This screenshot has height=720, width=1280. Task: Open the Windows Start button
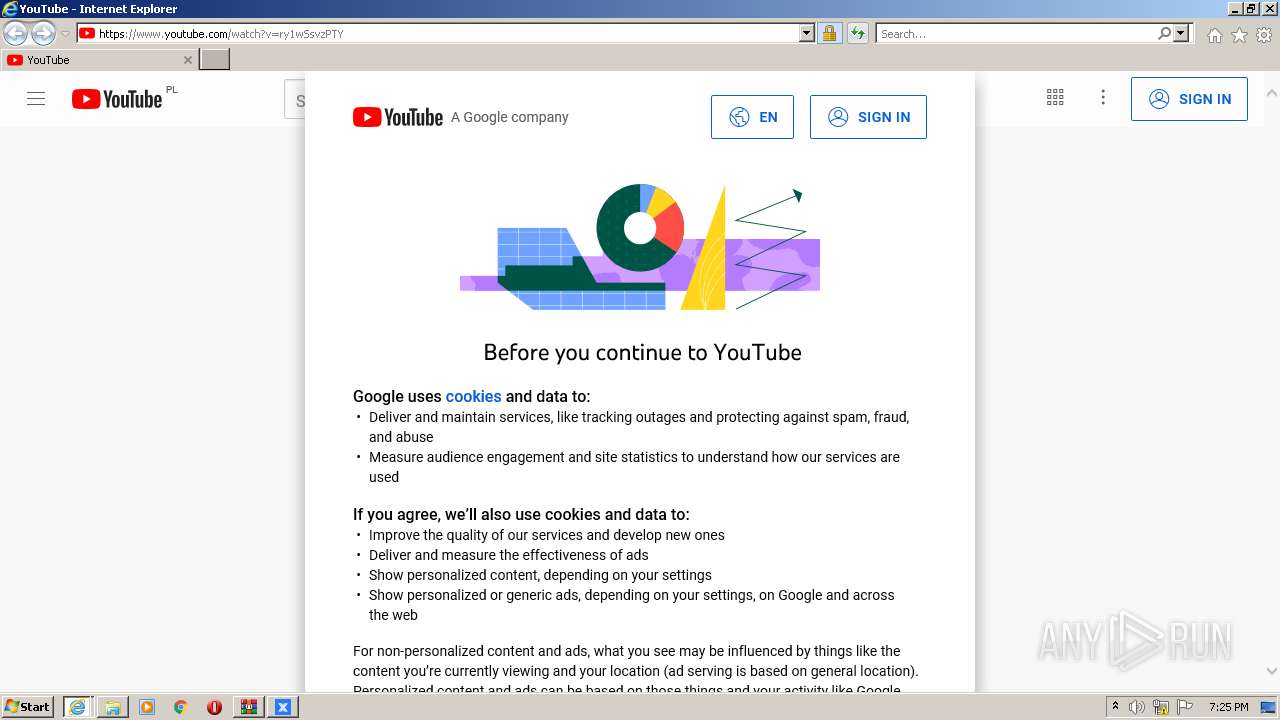pyautogui.click(x=28, y=707)
